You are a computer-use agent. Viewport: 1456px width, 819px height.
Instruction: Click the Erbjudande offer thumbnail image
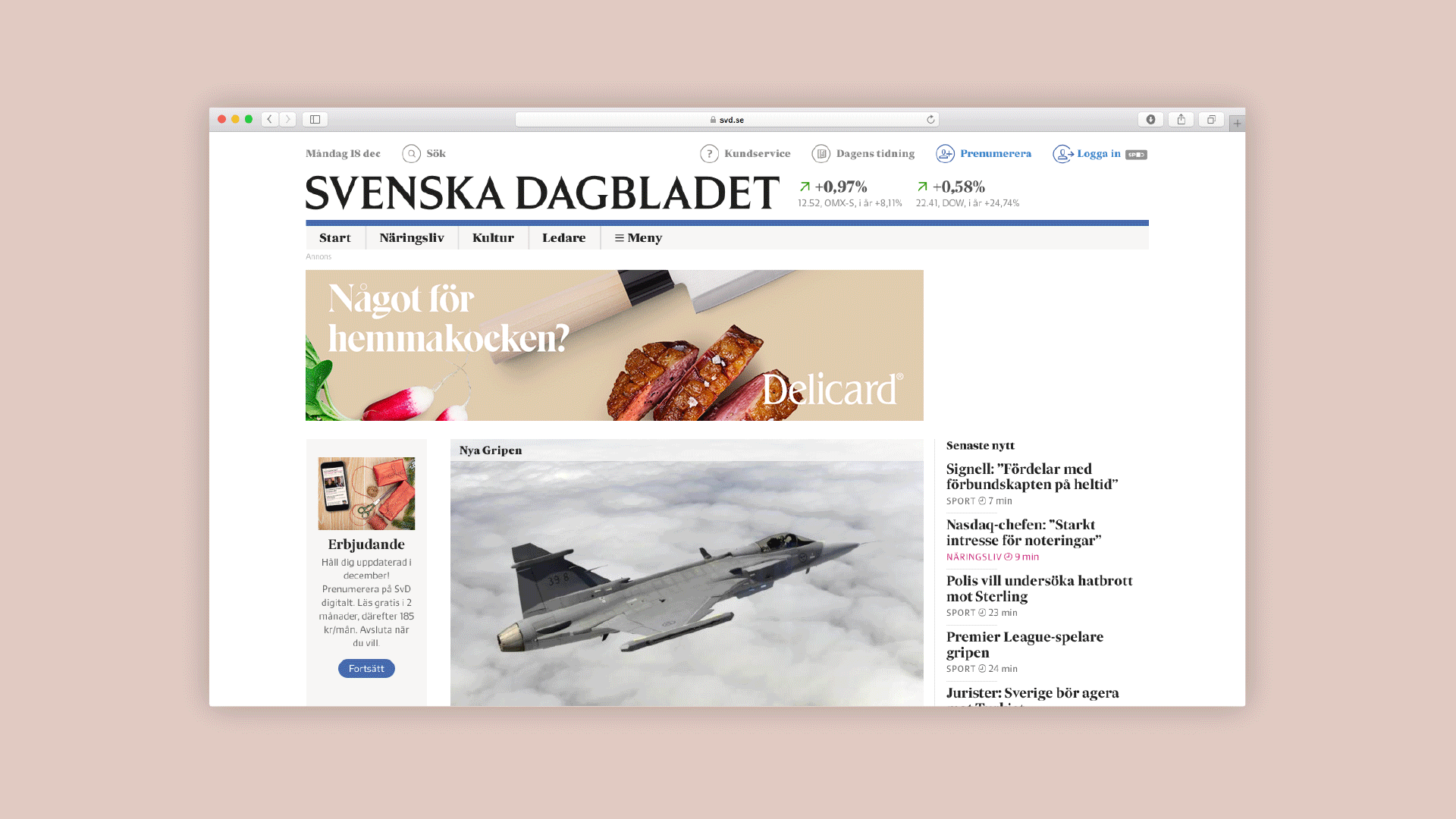[x=366, y=494]
